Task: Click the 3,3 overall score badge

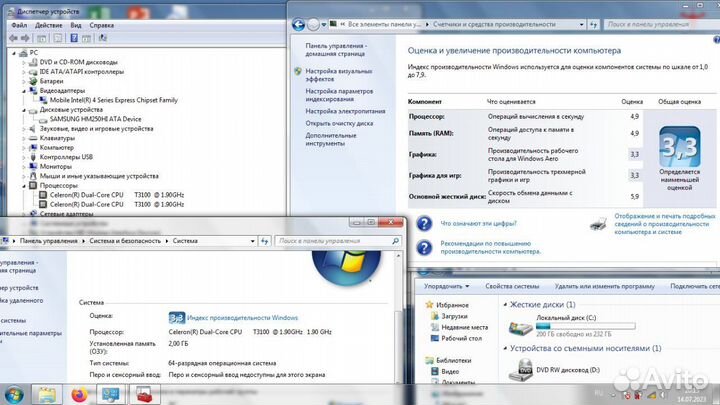Action: click(680, 147)
